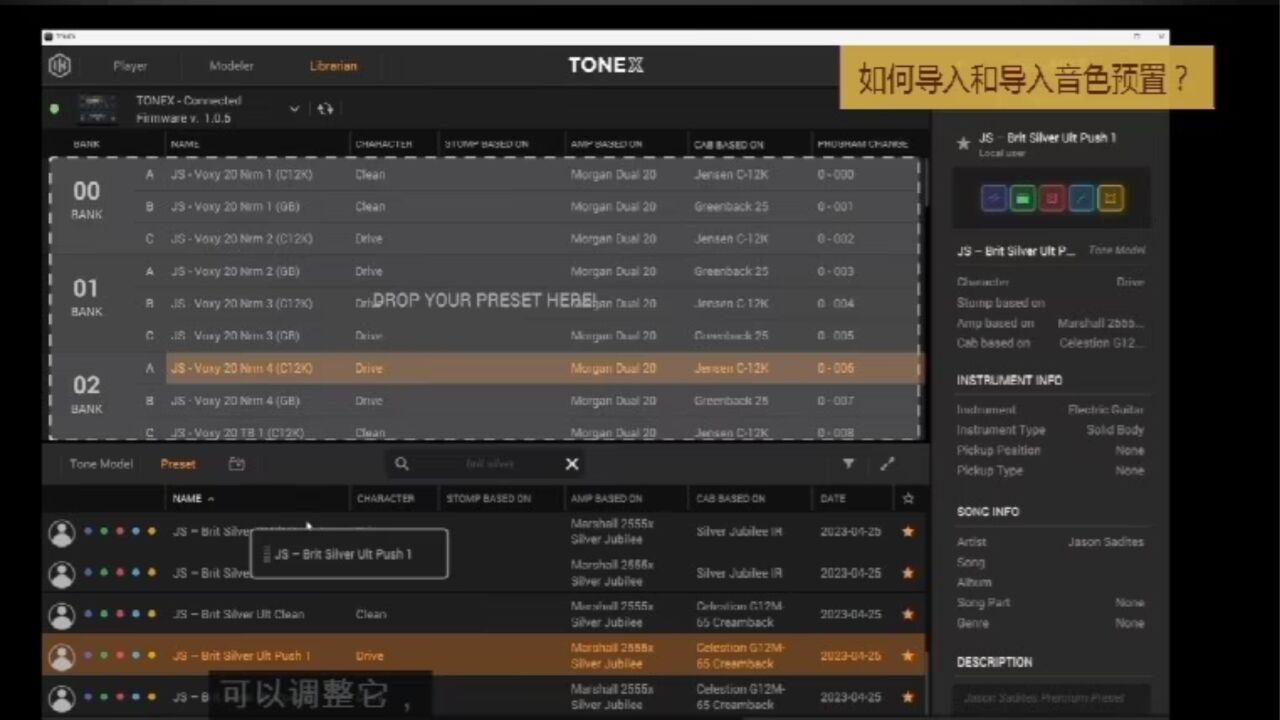Click instrument type value 'Solid Body'
1280x720 pixels.
(x=1115, y=430)
